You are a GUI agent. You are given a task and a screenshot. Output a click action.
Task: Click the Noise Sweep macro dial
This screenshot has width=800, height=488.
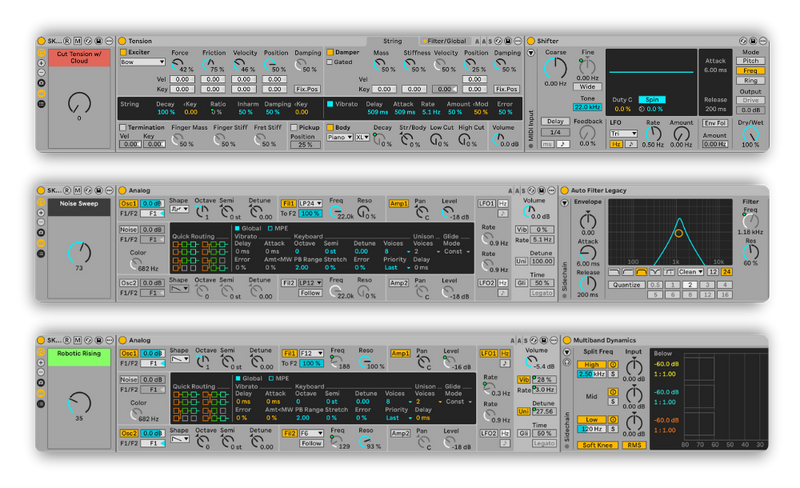pos(79,252)
